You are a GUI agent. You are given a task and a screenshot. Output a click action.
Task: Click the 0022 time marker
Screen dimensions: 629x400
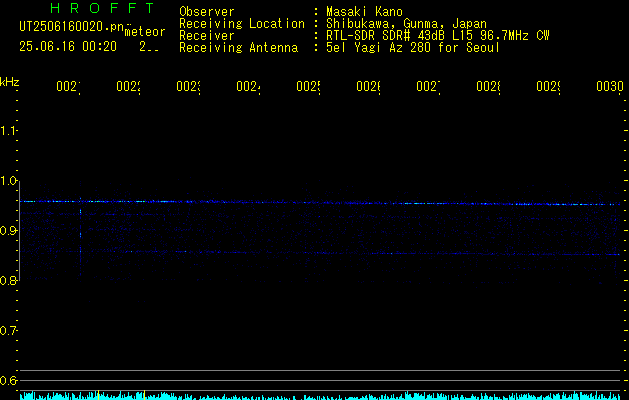tap(128, 86)
